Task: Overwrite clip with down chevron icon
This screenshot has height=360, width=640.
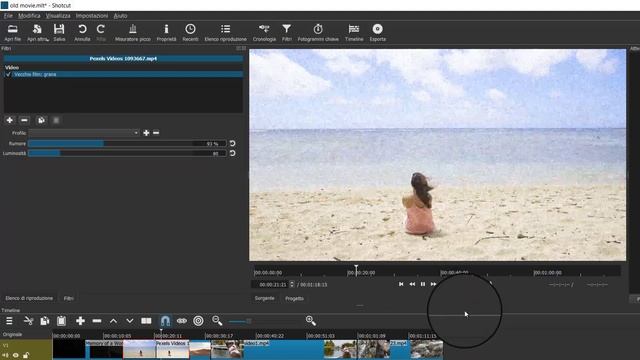Action: (x=129, y=321)
